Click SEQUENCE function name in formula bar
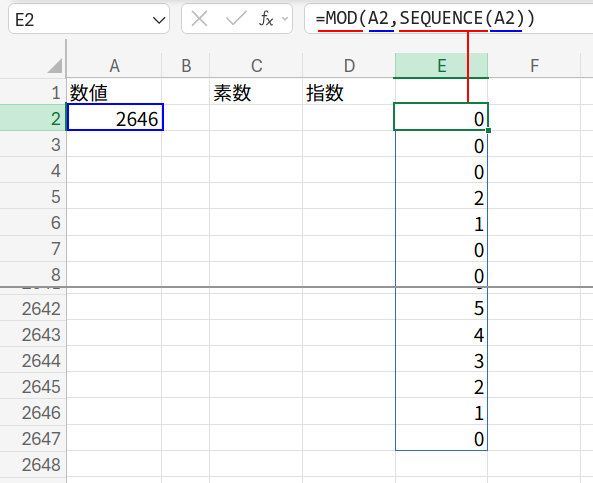 442,18
